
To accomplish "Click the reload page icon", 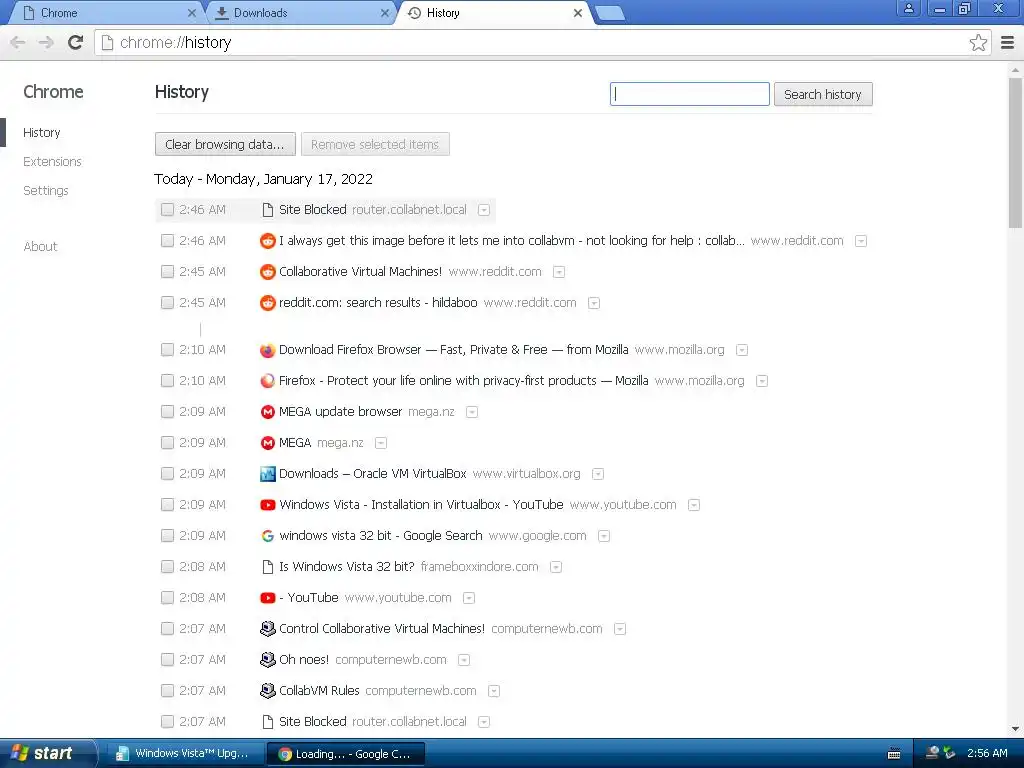I will (x=76, y=42).
